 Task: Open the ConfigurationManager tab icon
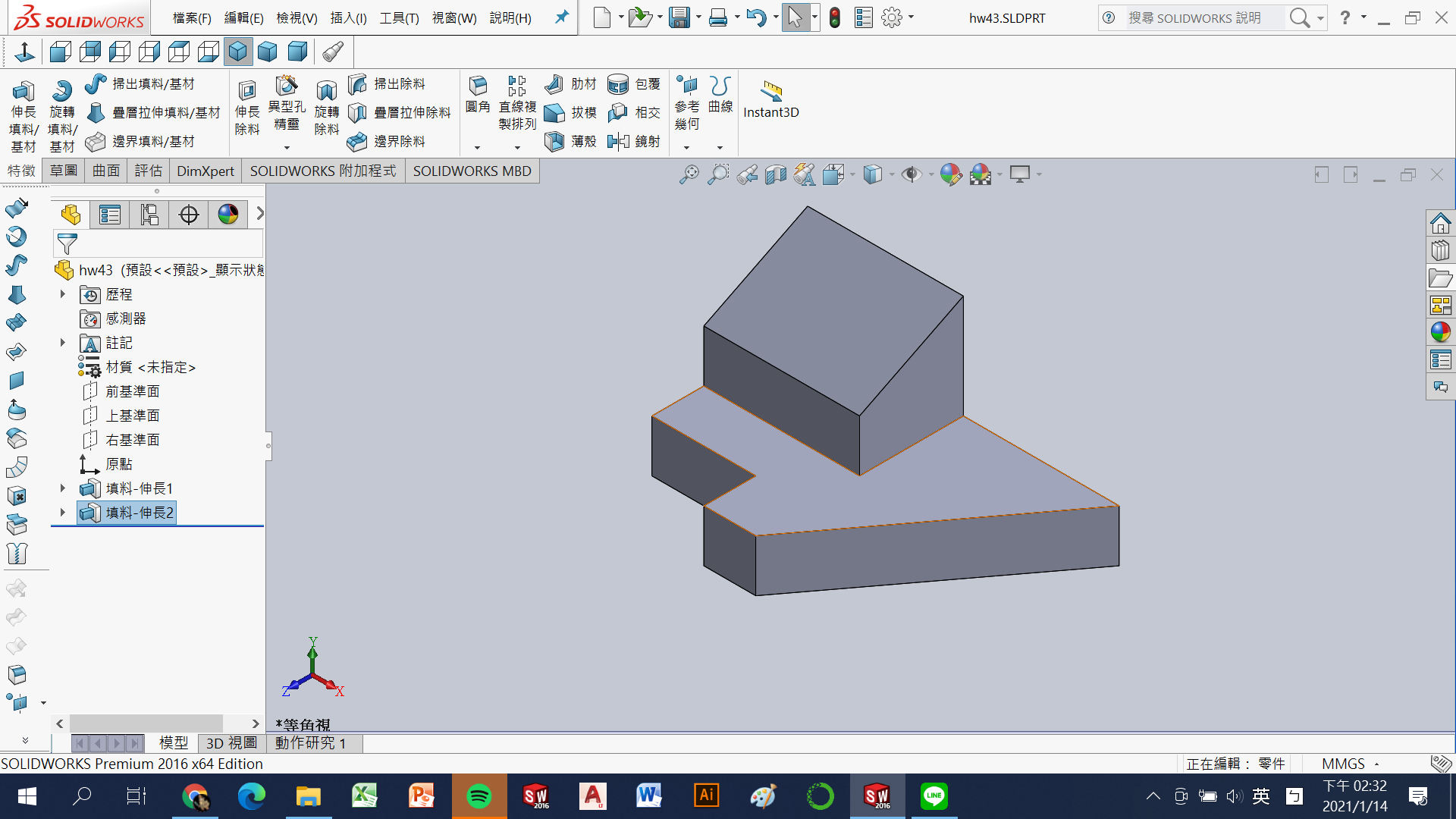click(x=149, y=215)
